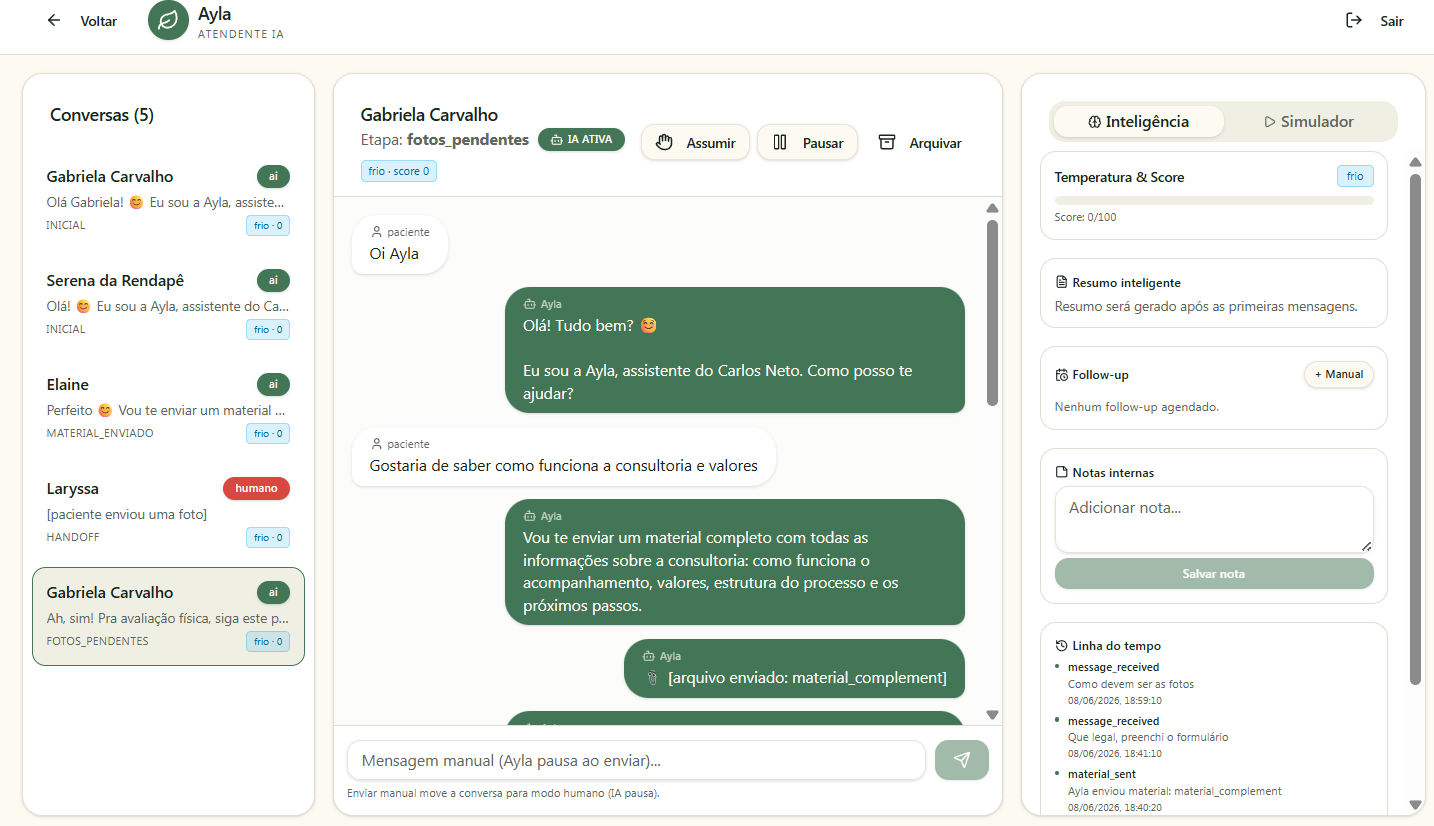
Task: Click the send paper-plane icon button
Action: (x=962, y=760)
